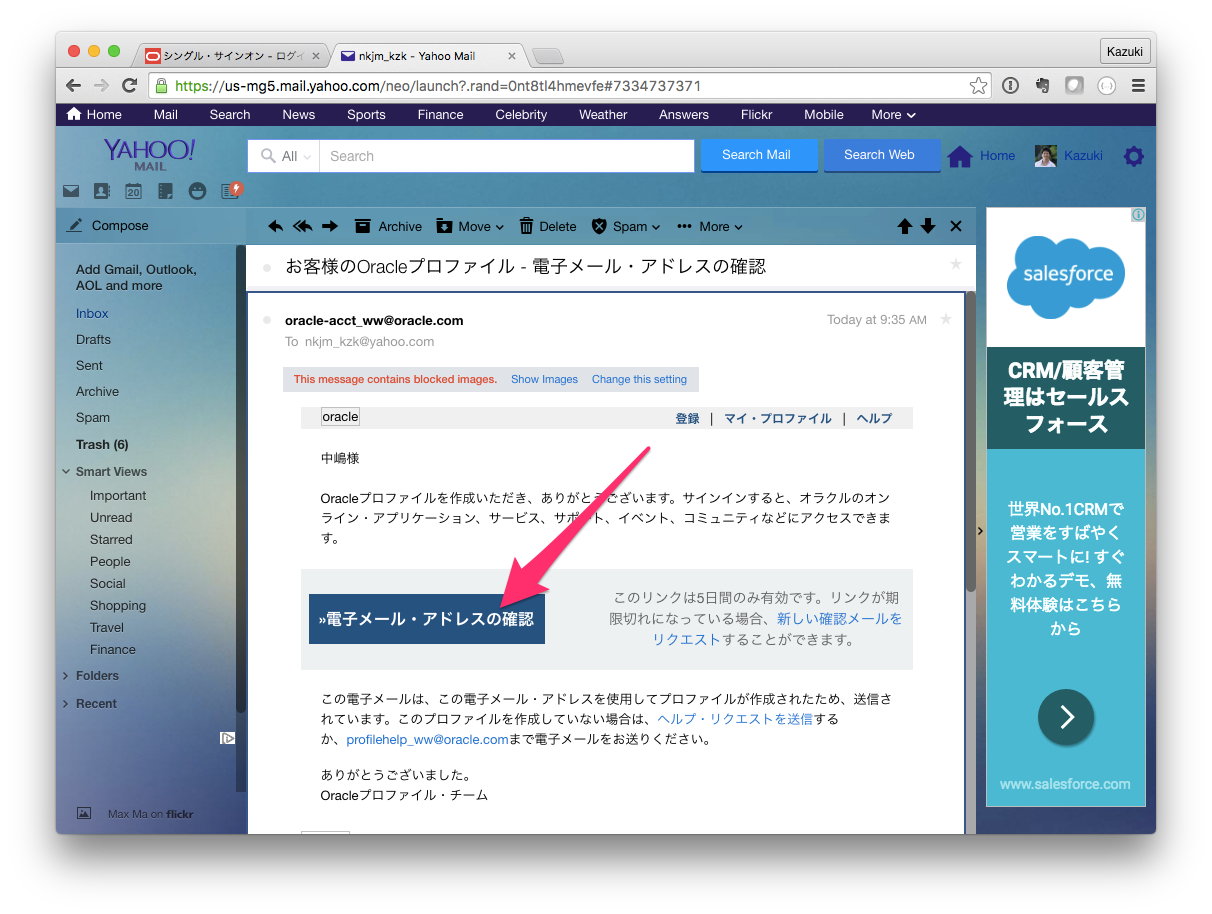Select Finance in the Yahoo navigation bar
The image size is (1212, 914).
pos(440,114)
